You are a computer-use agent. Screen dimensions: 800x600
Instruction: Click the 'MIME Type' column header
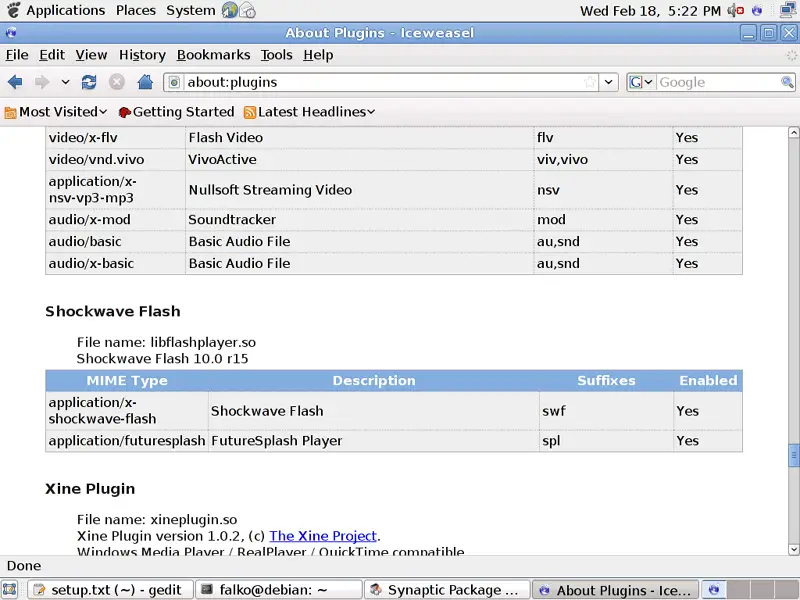(x=127, y=381)
